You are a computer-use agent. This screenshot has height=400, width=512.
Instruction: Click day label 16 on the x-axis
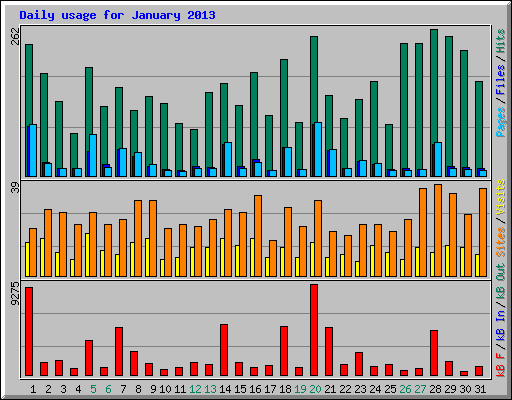(x=255, y=389)
